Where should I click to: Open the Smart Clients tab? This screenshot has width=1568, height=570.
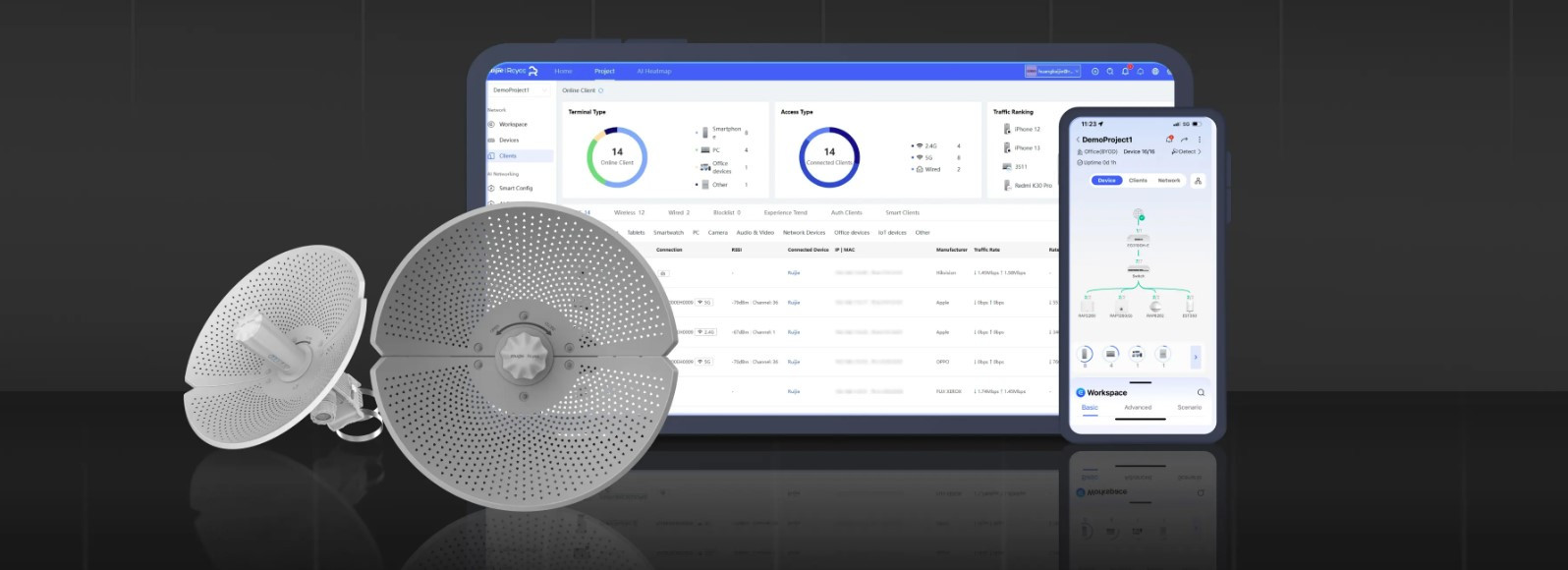[x=903, y=212]
